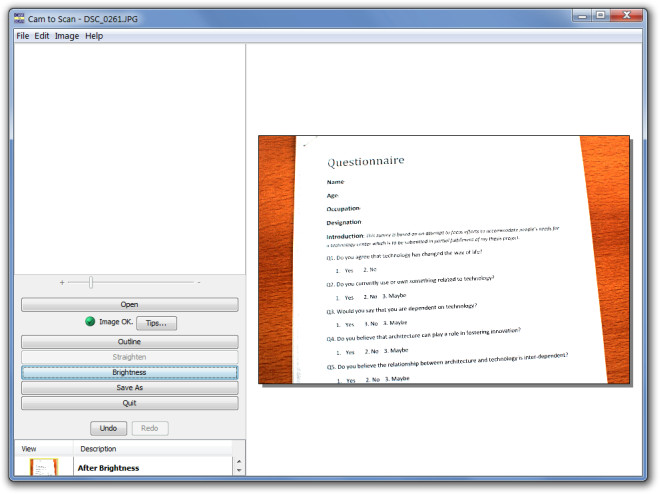Click the green Image OK status indicator

point(90,322)
